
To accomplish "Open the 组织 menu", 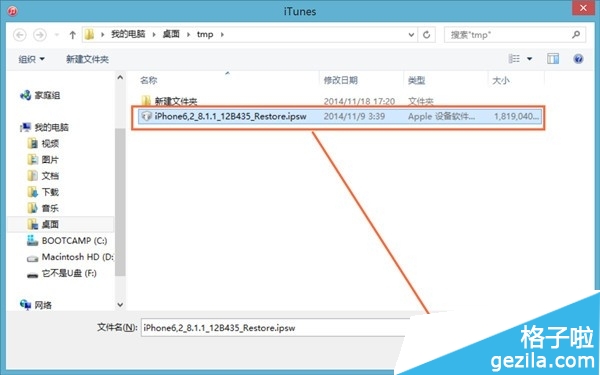I will click(x=31, y=59).
